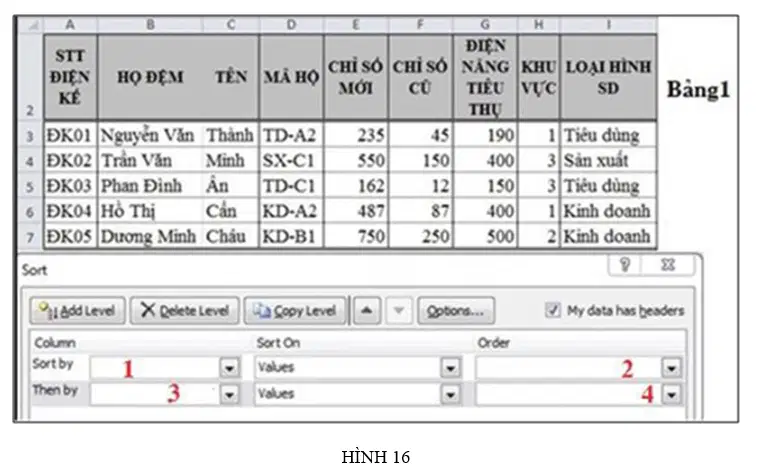Click cell with value 235
The image size is (761, 474).
356,135
